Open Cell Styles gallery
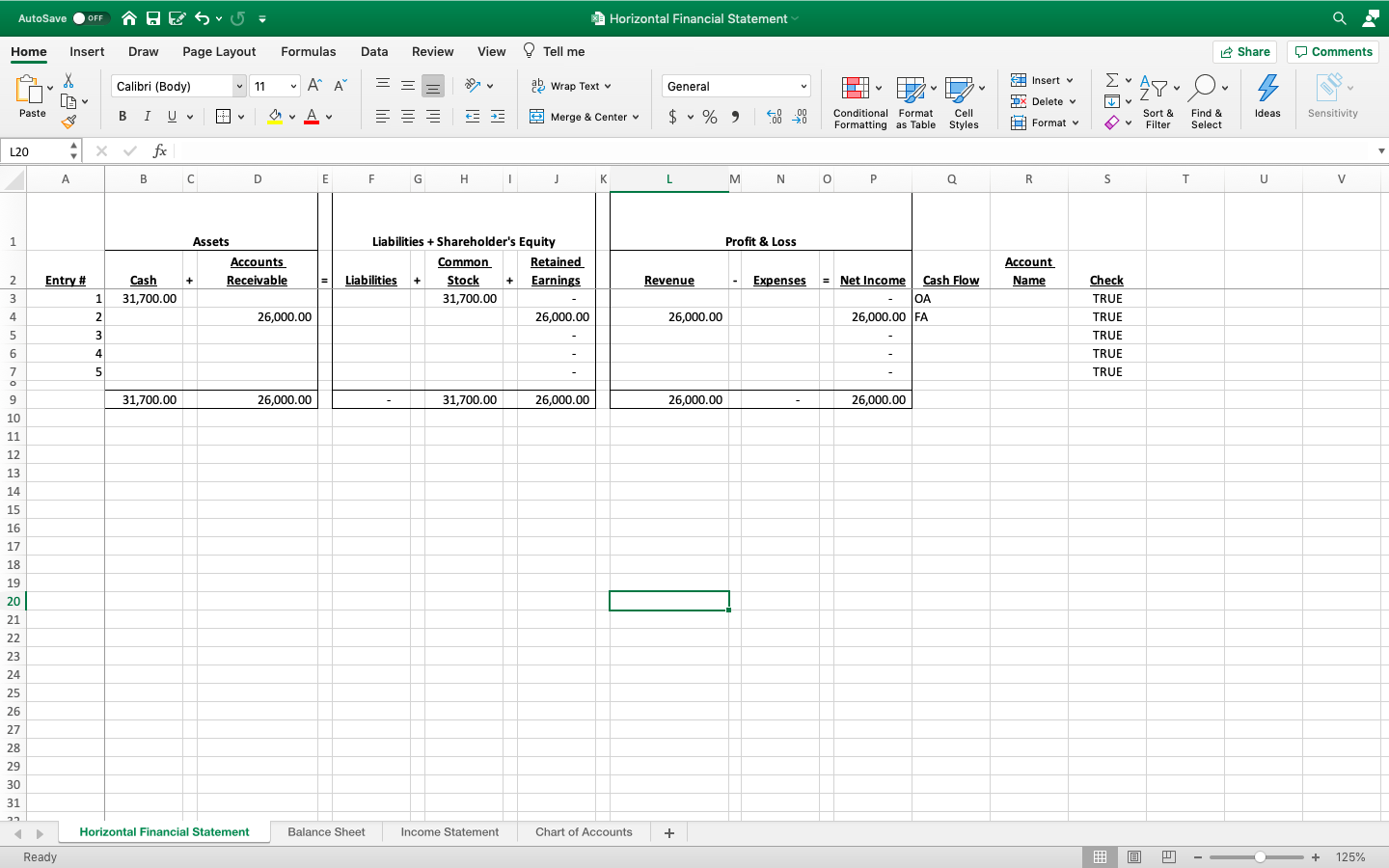1389x868 pixels. click(964, 102)
